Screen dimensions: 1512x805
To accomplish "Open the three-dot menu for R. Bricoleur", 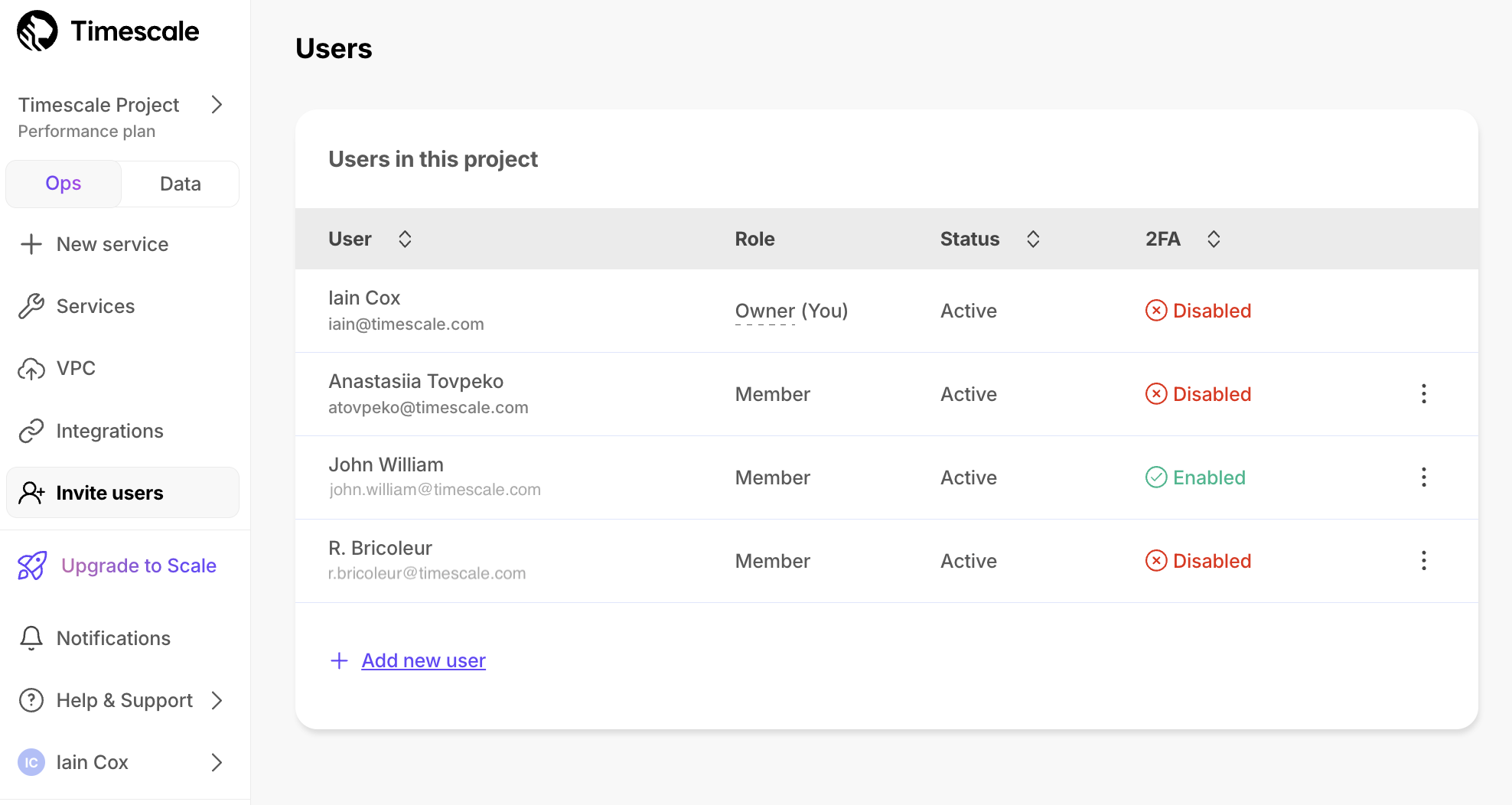I will (1423, 561).
